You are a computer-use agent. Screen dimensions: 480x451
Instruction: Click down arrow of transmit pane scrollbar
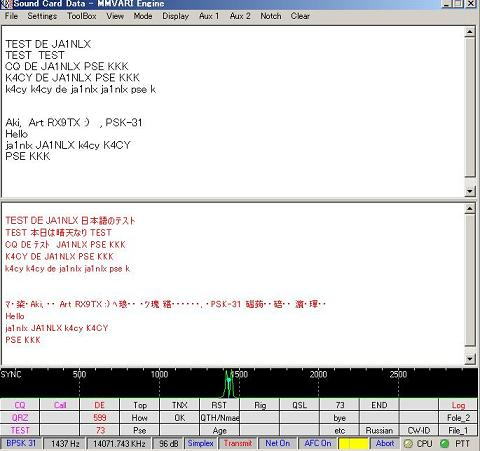[x=470, y=359]
